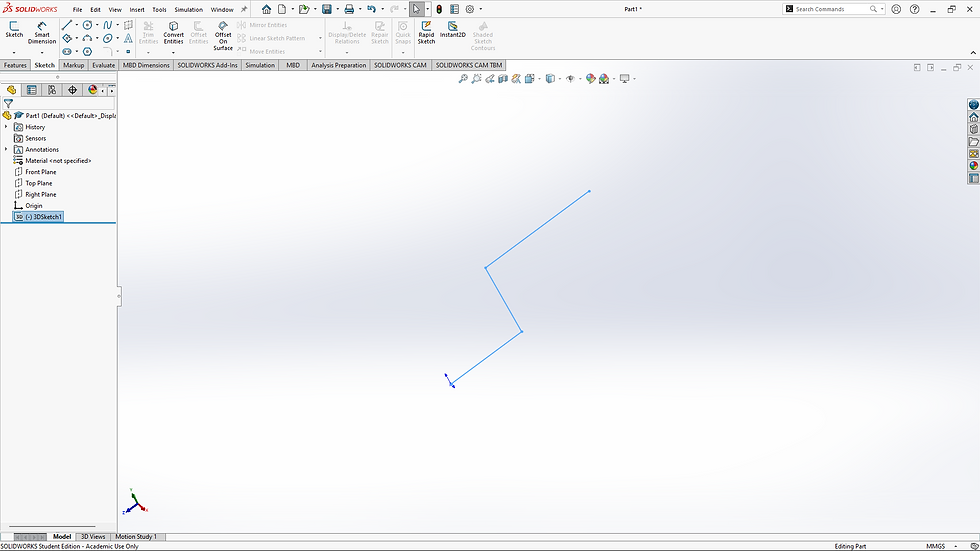Open units MMGS dropdown in status bar
Screen dimensions: 980x551
pos(956,547)
